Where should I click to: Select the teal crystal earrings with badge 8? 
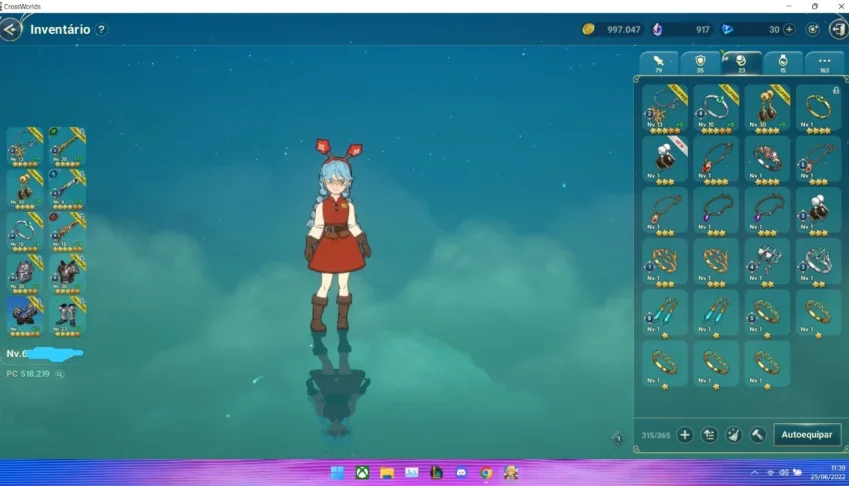click(665, 314)
